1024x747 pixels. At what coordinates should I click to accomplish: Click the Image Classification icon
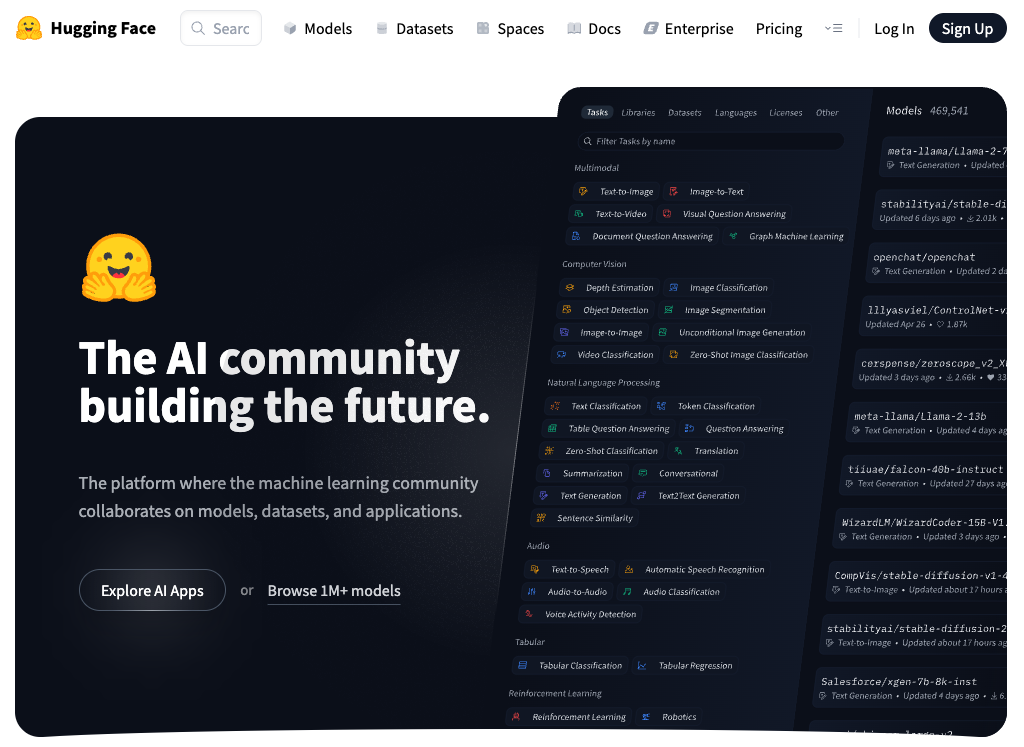pos(674,287)
